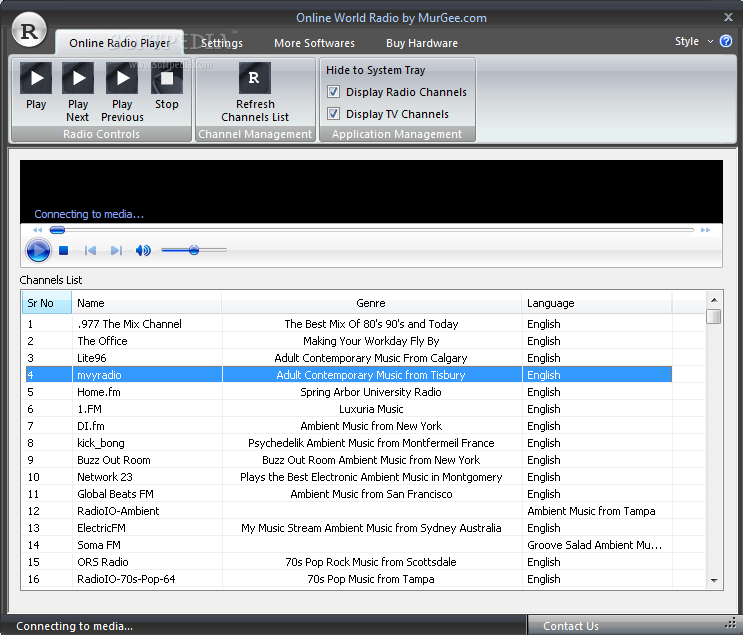Click the channels list scroll down arrow

tap(714, 580)
